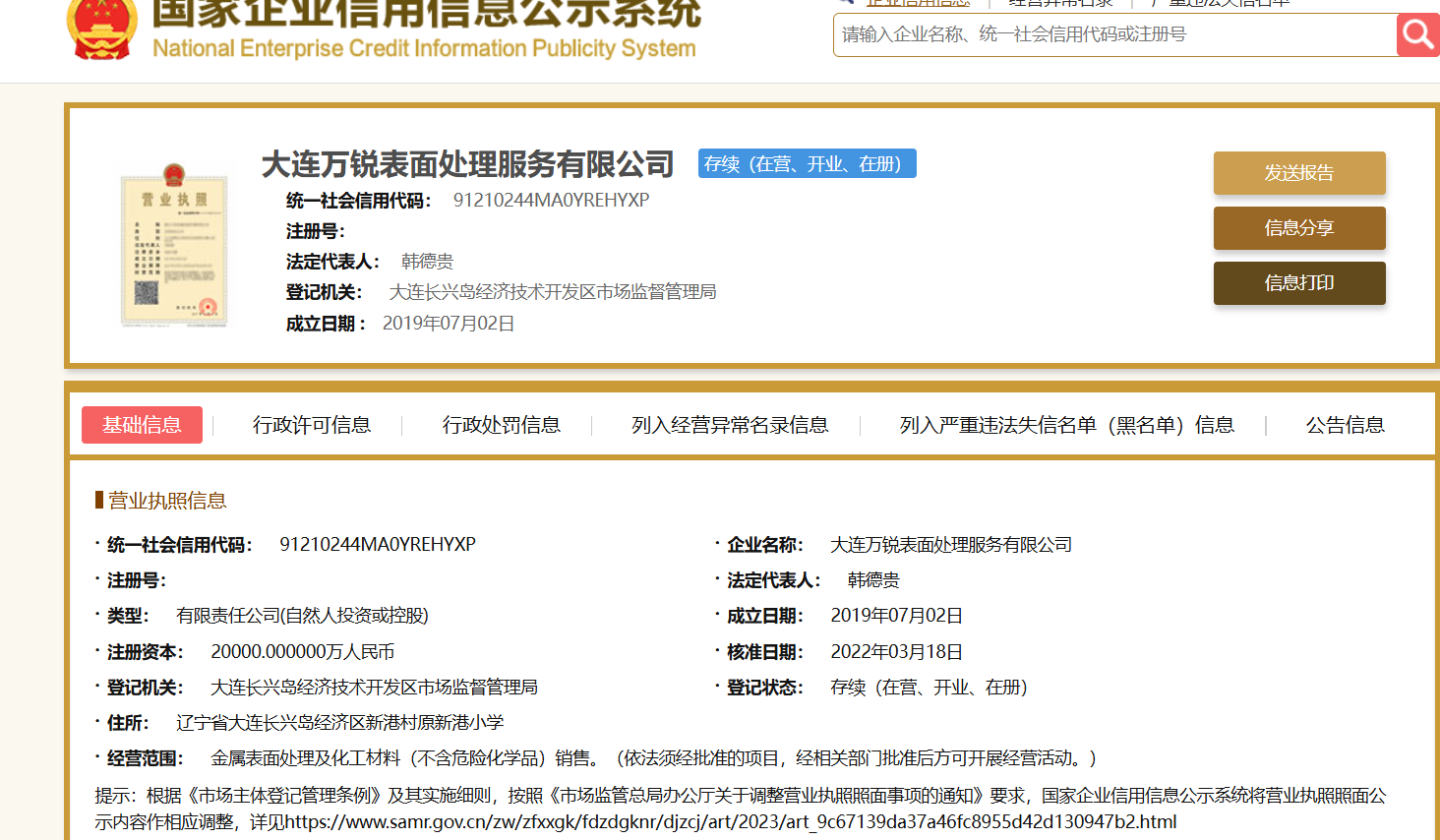1440x840 pixels.
Task: Click the 营业执照信息 section heading
Action: point(167,501)
